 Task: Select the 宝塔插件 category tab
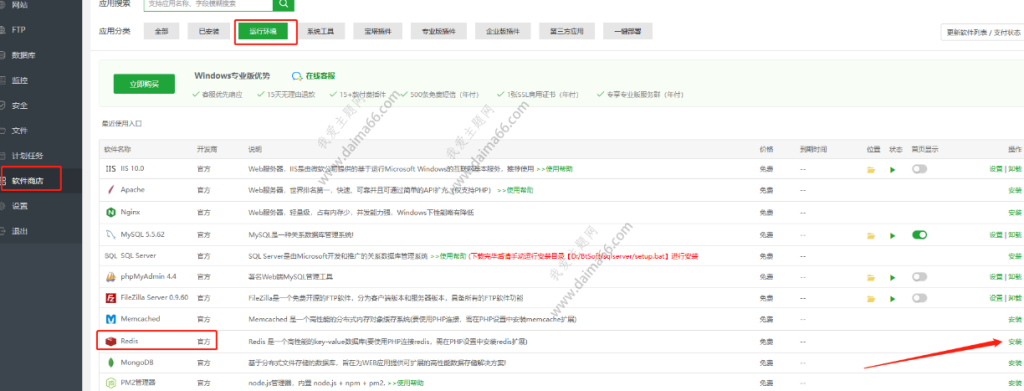[x=377, y=31]
